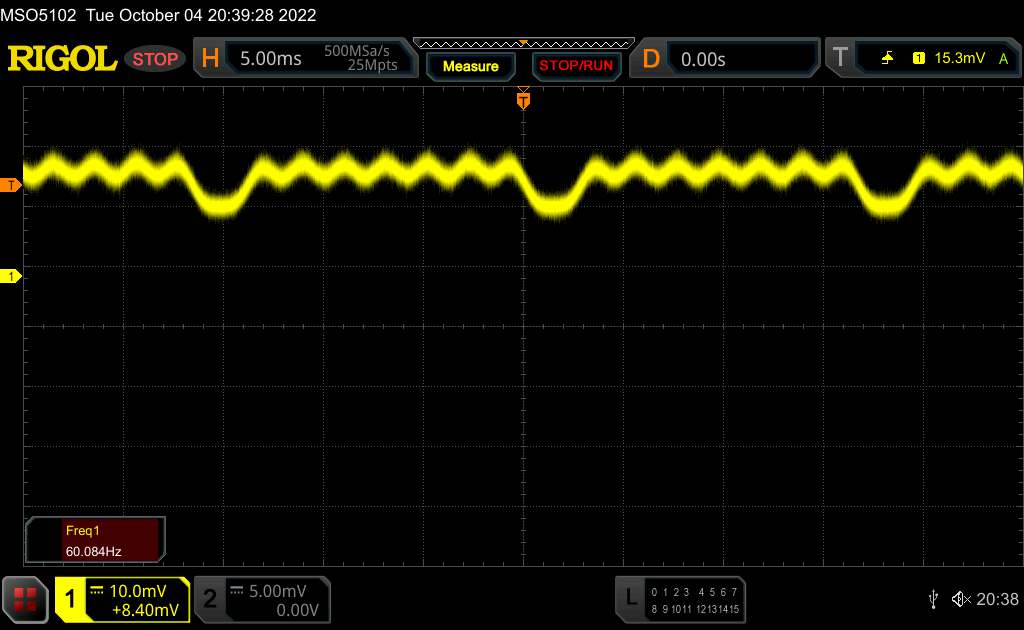
Task: Click the orange D delay icon
Action: [x=651, y=59]
